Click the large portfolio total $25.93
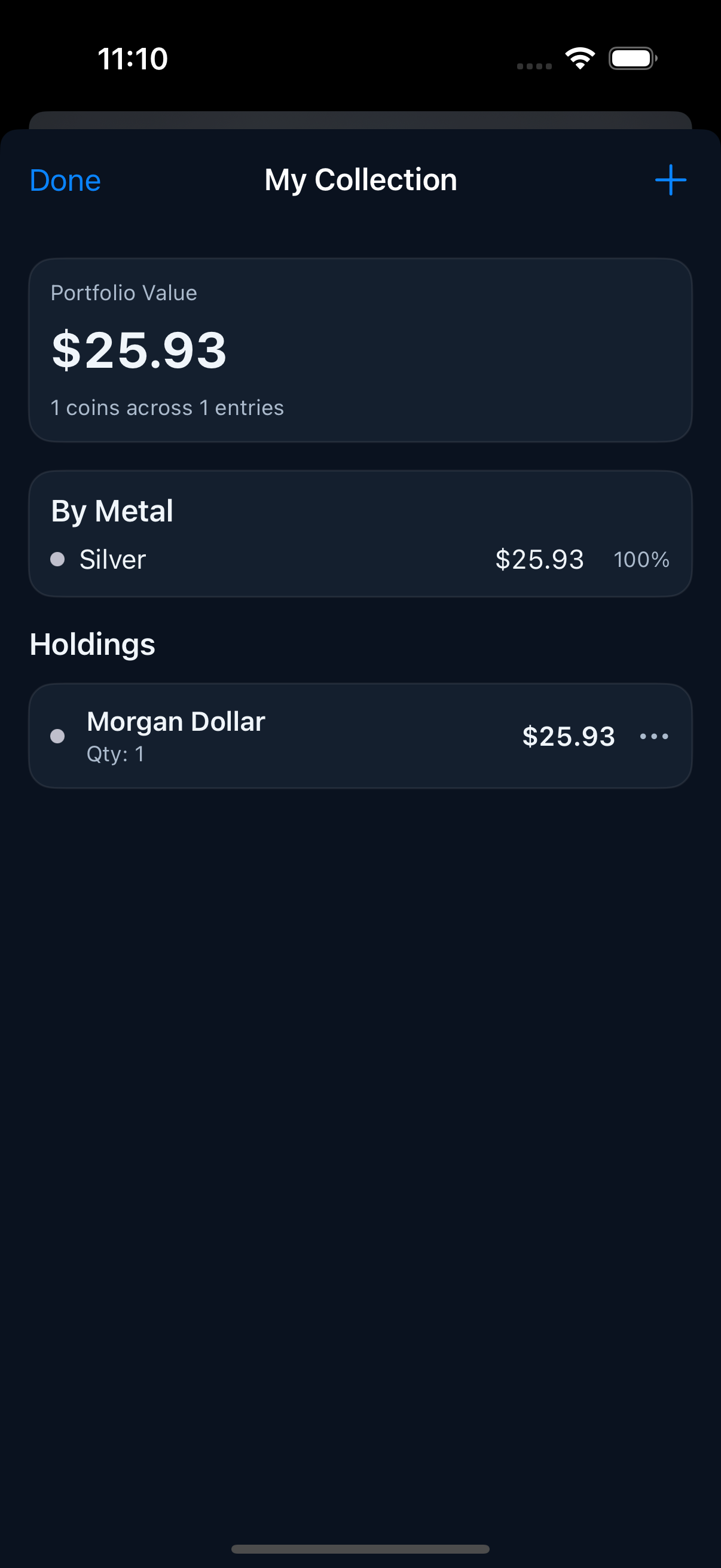 139,350
